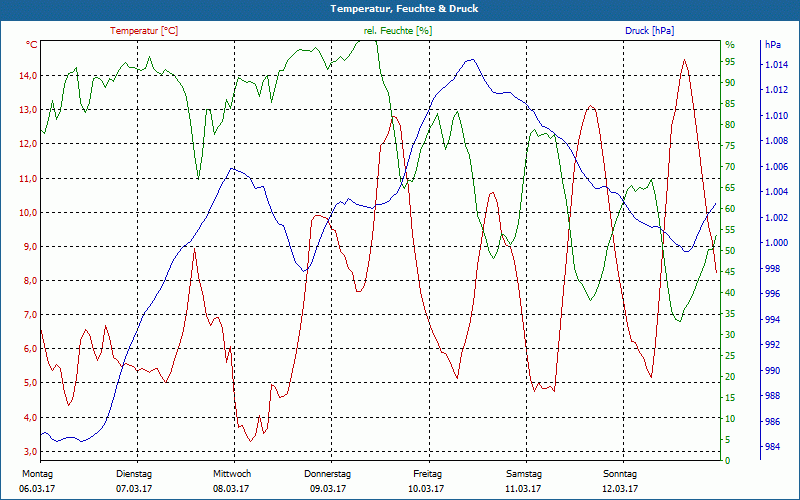Click the chart title 'Temperatur, Feuchte & Druck'
Screen dimensions: 800x500
click(x=404, y=9)
